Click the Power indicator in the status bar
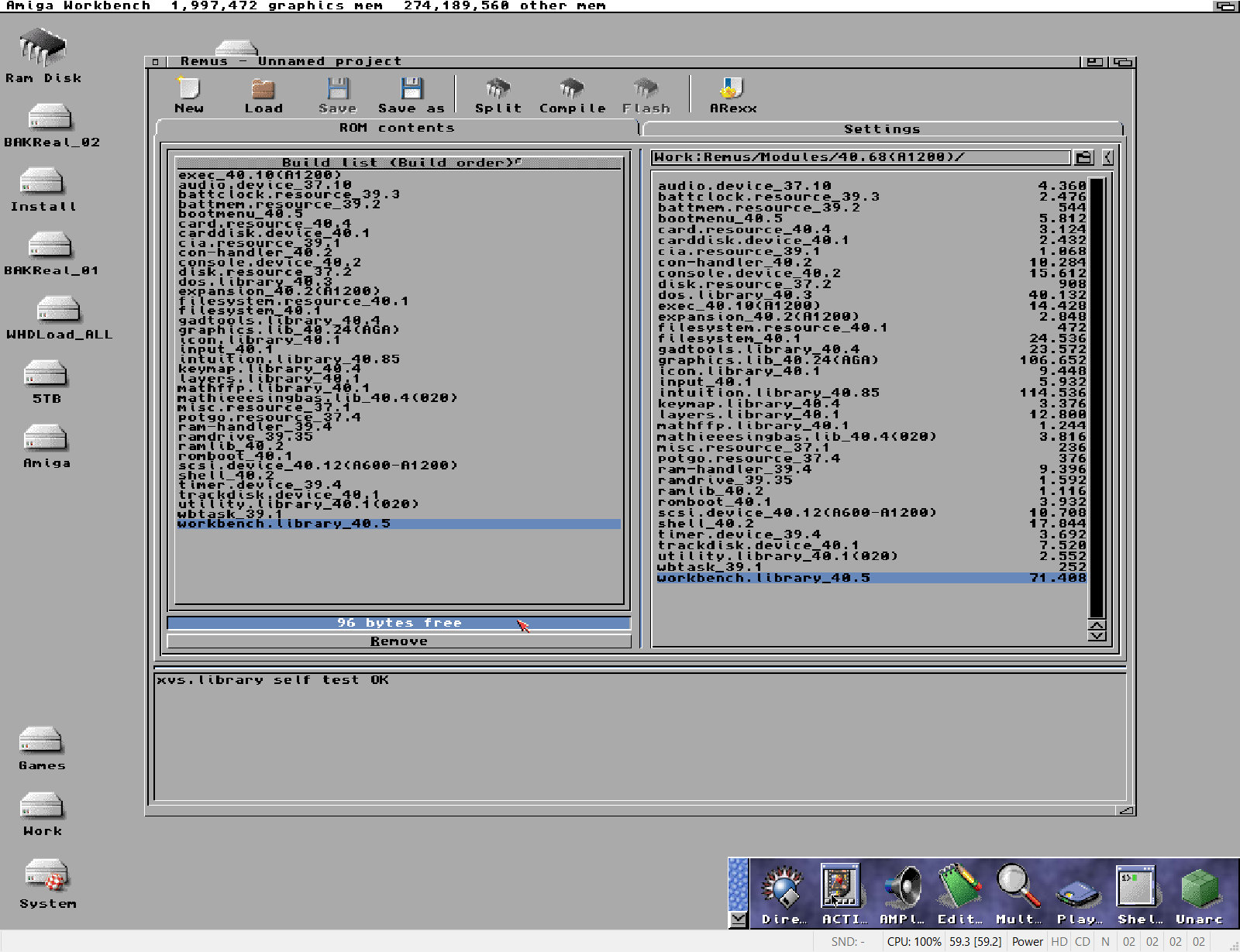Screen dimensions: 1240x952 pos(1027,942)
